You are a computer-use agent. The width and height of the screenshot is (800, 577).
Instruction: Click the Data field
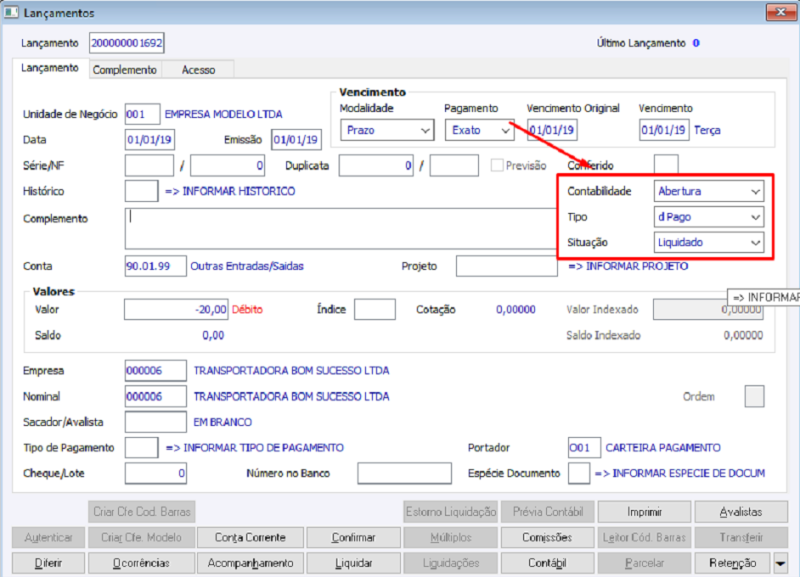click(149, 140)
